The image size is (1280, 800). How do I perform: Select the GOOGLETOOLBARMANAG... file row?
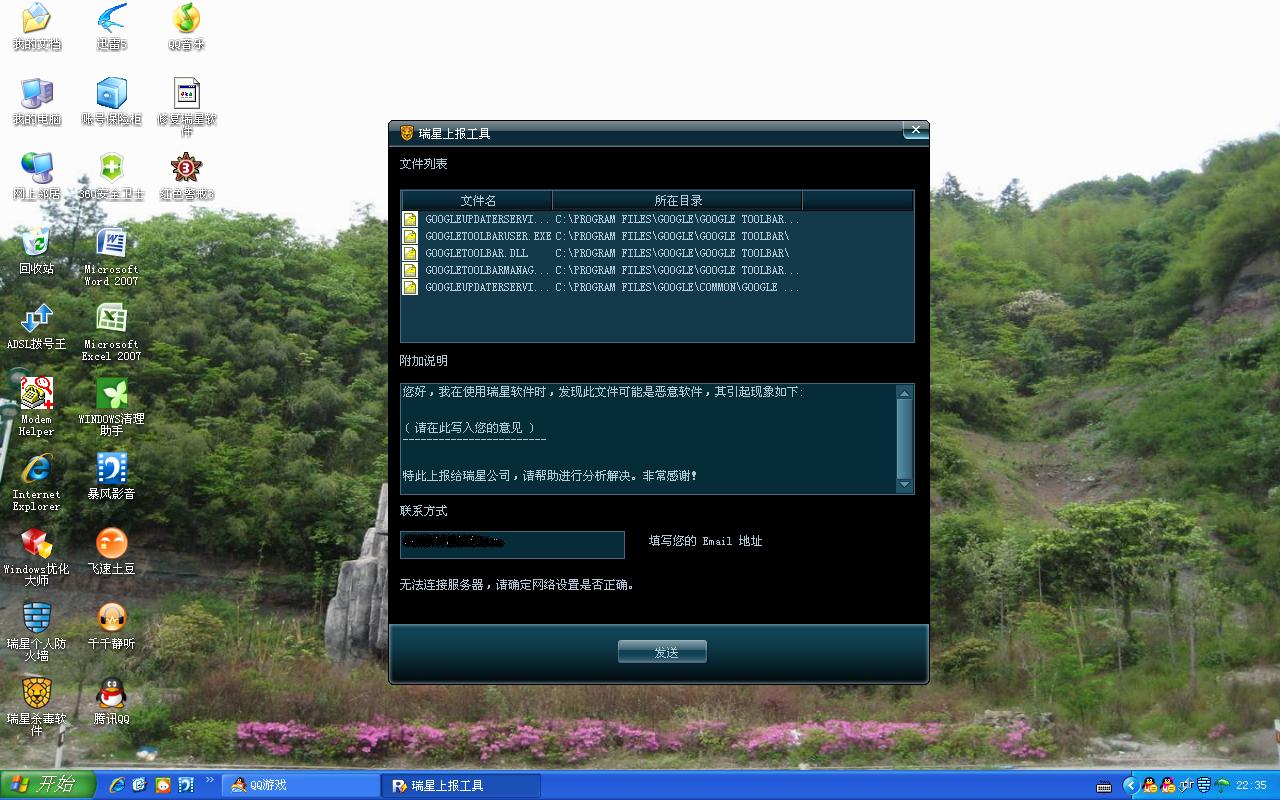coord(657,270)
